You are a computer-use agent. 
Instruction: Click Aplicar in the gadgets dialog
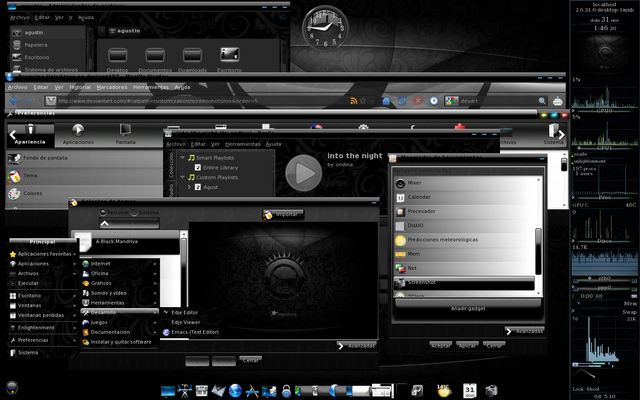[467, 346]
